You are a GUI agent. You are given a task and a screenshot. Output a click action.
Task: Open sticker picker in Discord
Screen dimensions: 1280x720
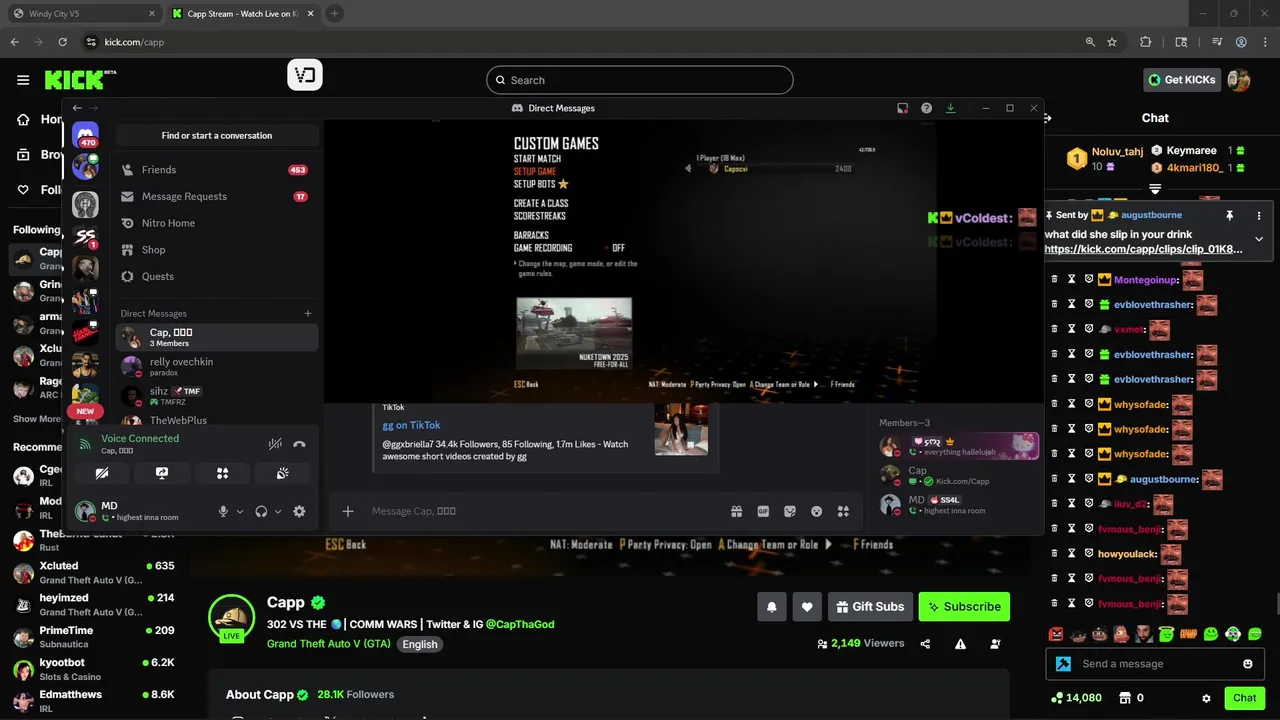tap(790, 511)
